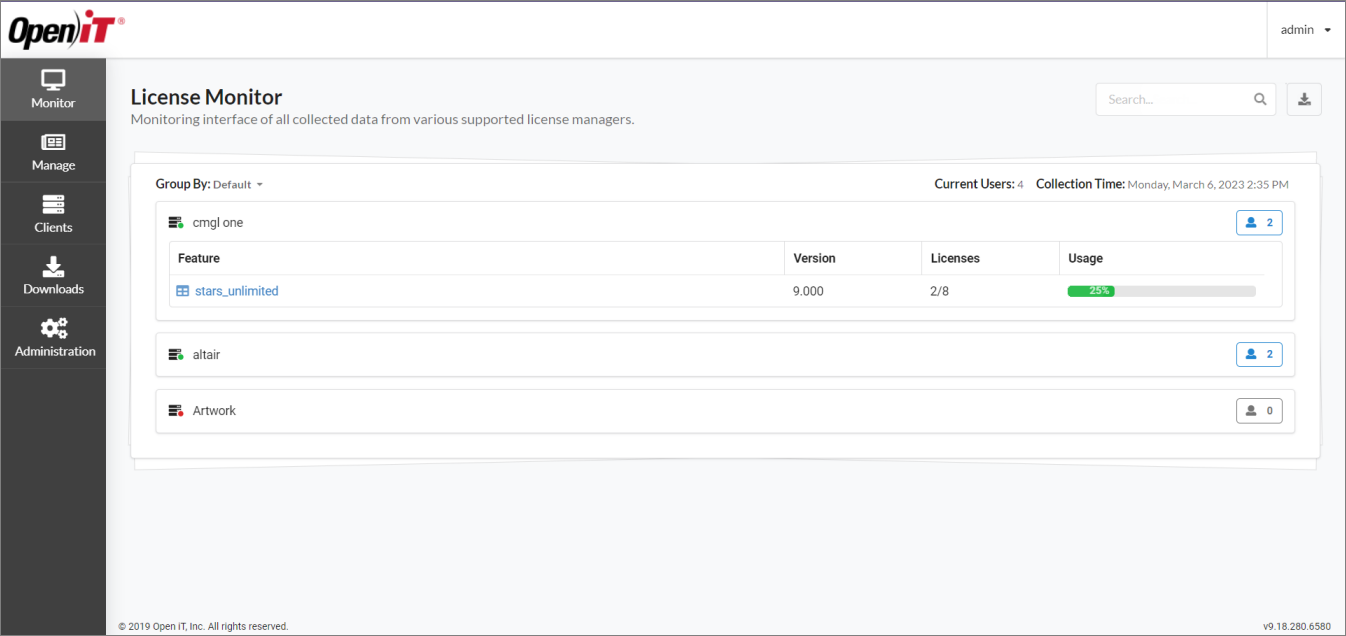Open the Clients section in the sidebar
1346x636 pixels.
tap(53, 213)
